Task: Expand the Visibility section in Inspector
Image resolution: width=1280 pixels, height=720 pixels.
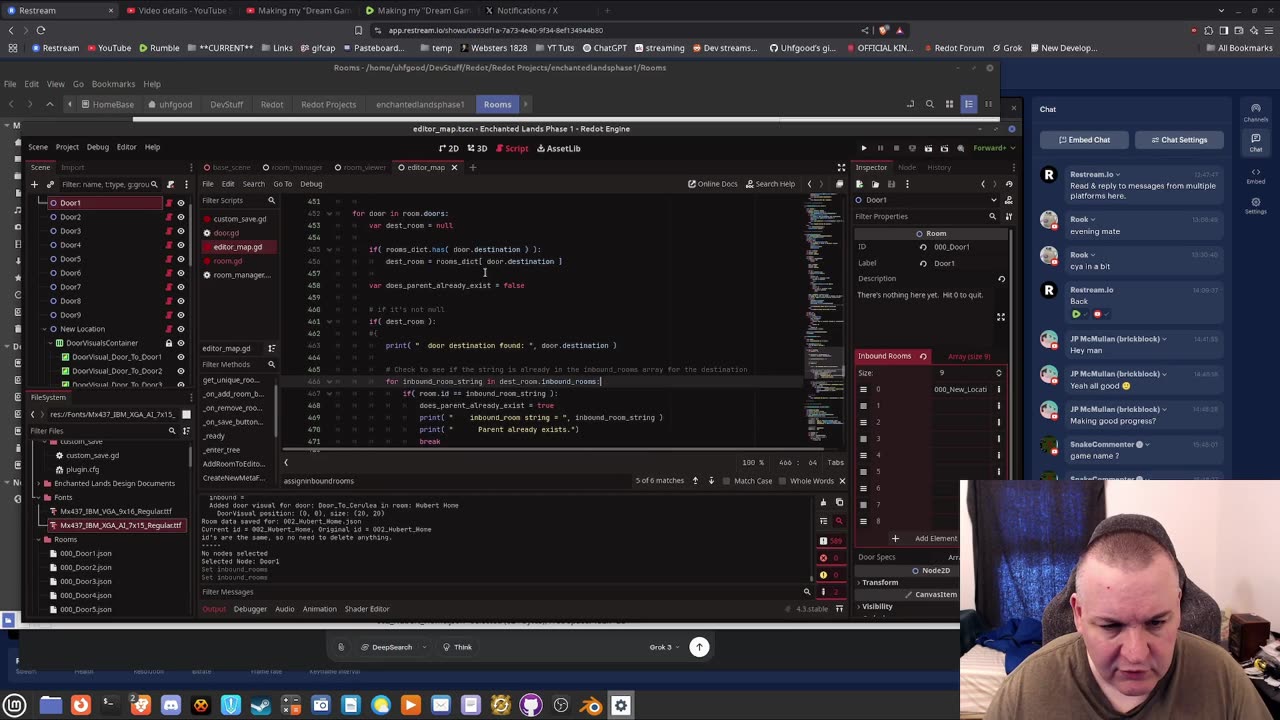Action: (x=876, y=606)
